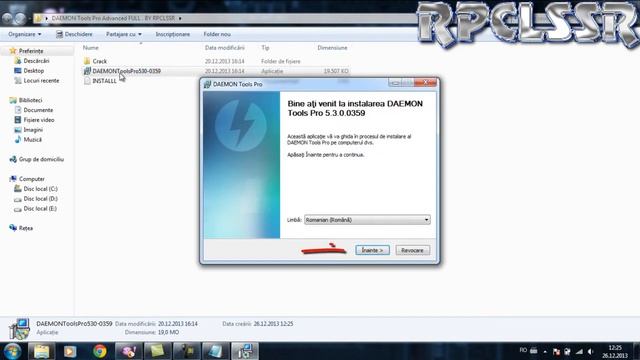Select Grup de domiciliu
The height and width of the screenshot is (360, 640).
click(41, 159)
